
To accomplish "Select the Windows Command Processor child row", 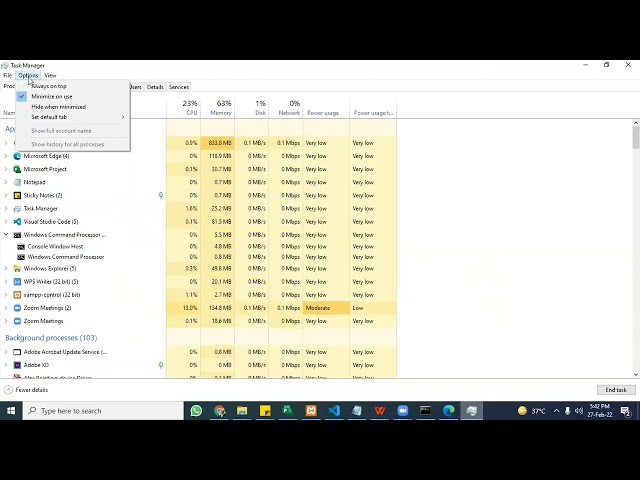I will coord(198,257).
